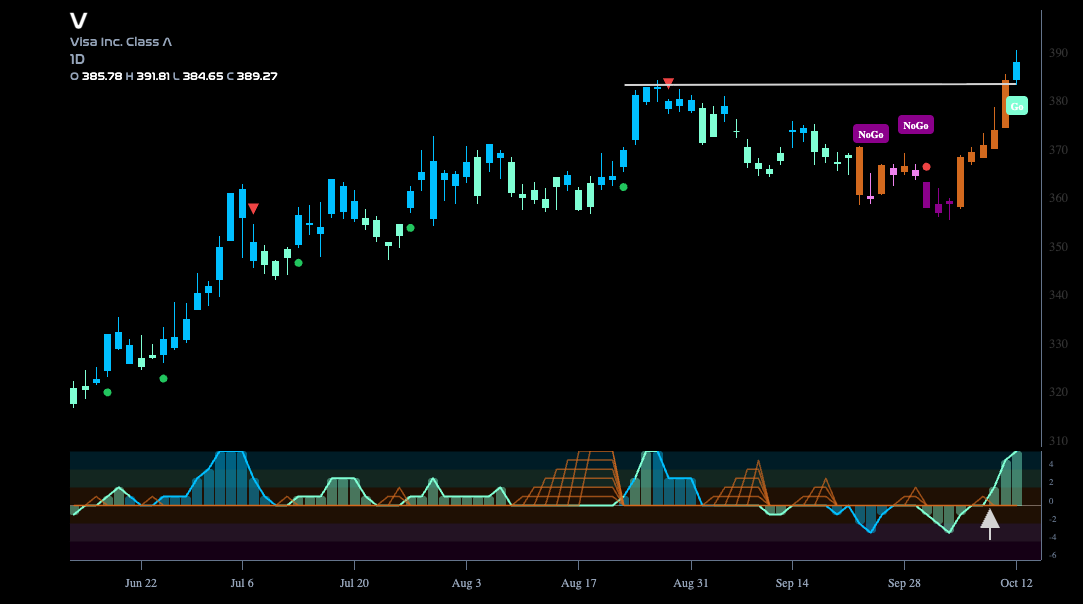Click the V ticker symbol
1083x604 pixels.
click(x=78, y=21)
